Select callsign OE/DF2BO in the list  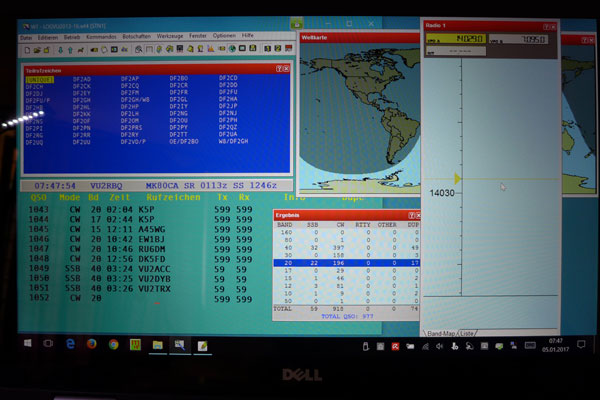(184, 141)
